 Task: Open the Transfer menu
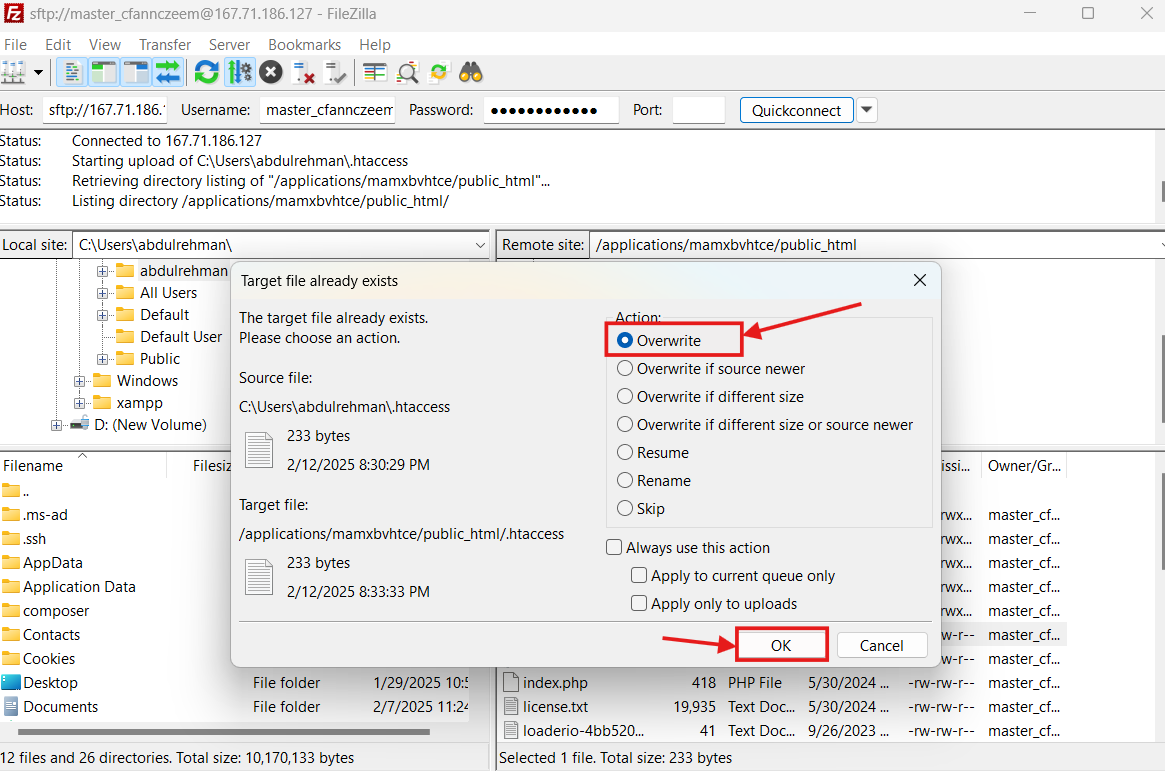coord(165,45)
